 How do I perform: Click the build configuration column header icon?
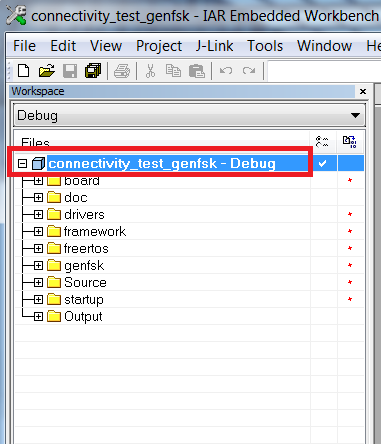(322, 142)
